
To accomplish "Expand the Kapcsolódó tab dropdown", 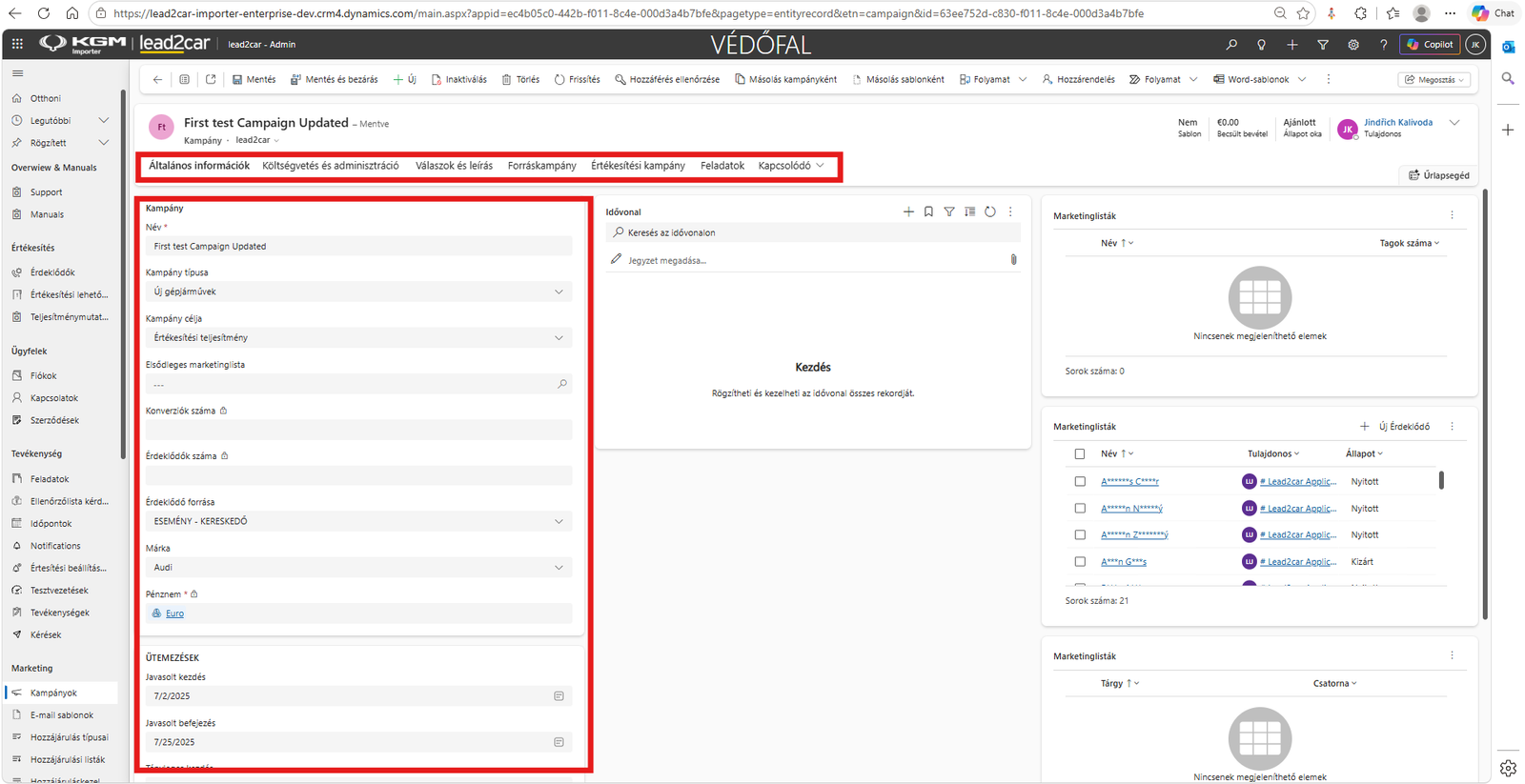I will 791,166.
